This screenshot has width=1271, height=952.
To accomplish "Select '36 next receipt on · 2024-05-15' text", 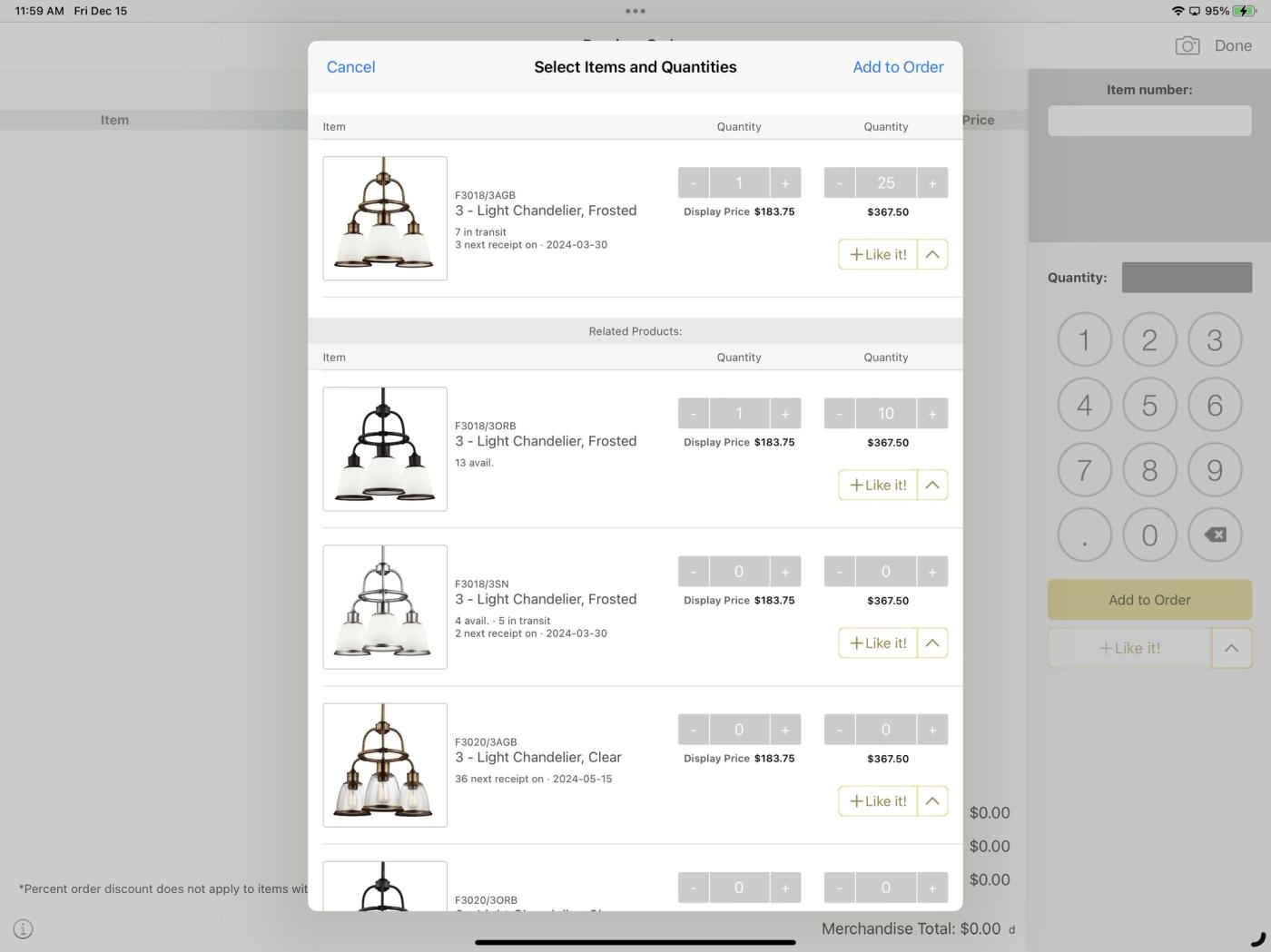I will click(534, 779).
